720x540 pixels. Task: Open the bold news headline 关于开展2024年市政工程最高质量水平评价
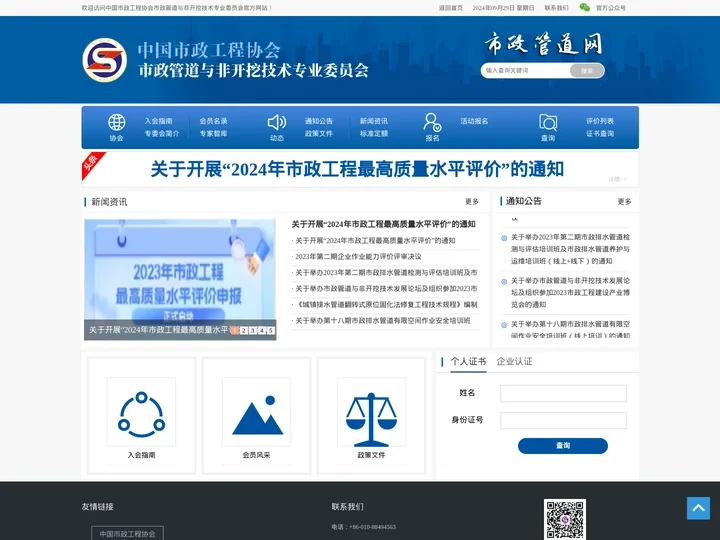[x=384, y=224]
